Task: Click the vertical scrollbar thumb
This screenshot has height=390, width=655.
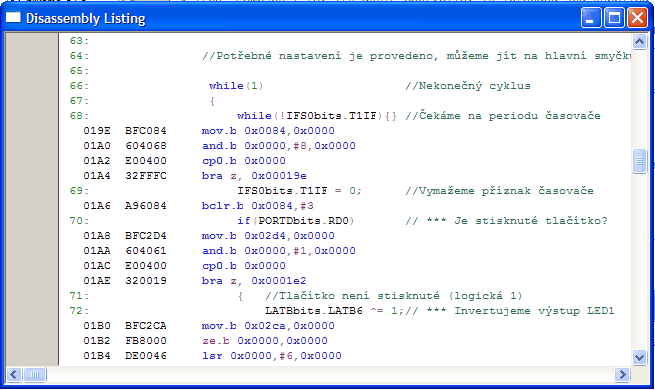Action: pos(640,161)
